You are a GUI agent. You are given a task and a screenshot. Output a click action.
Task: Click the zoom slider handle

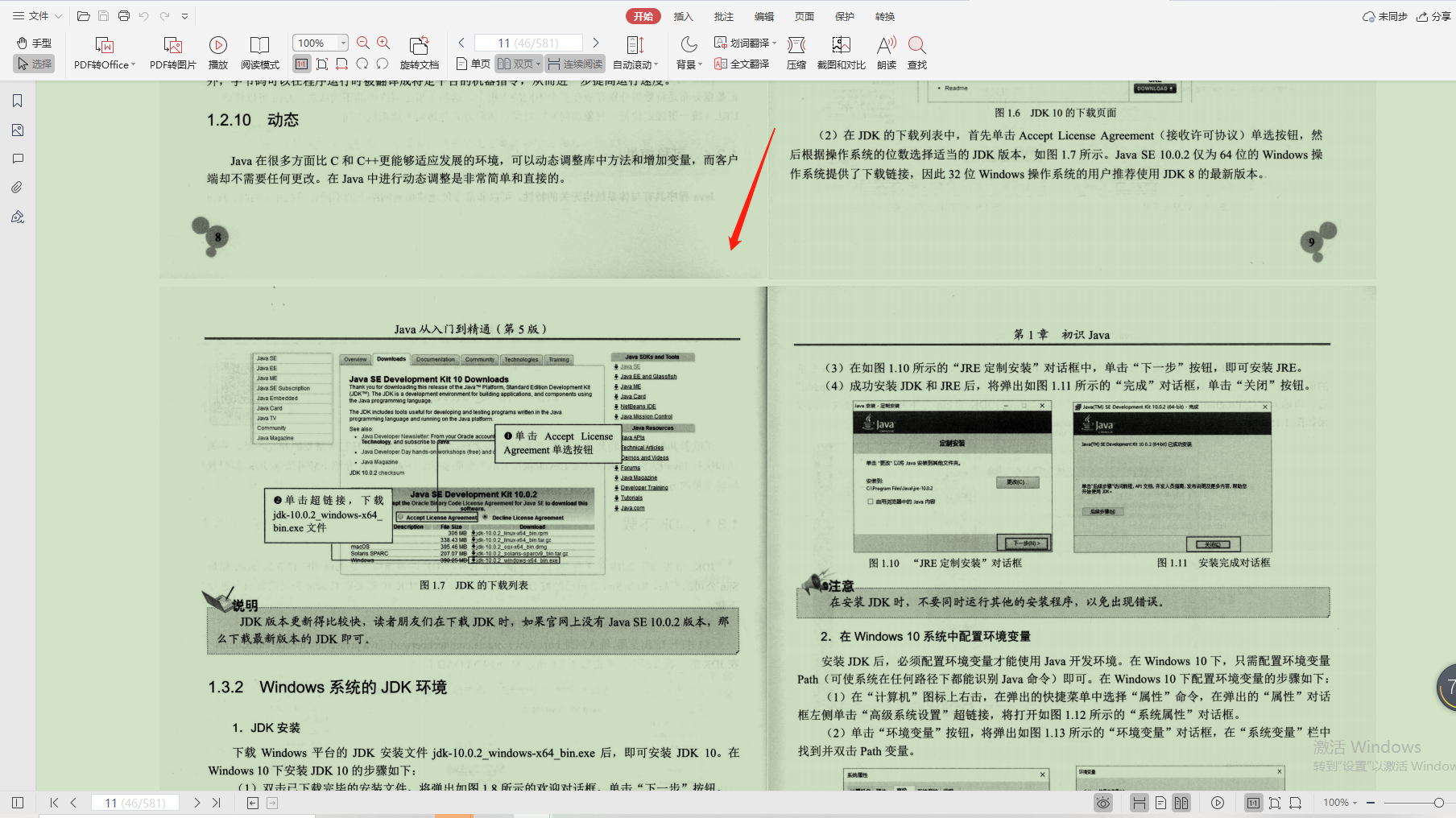(1438, 803)
